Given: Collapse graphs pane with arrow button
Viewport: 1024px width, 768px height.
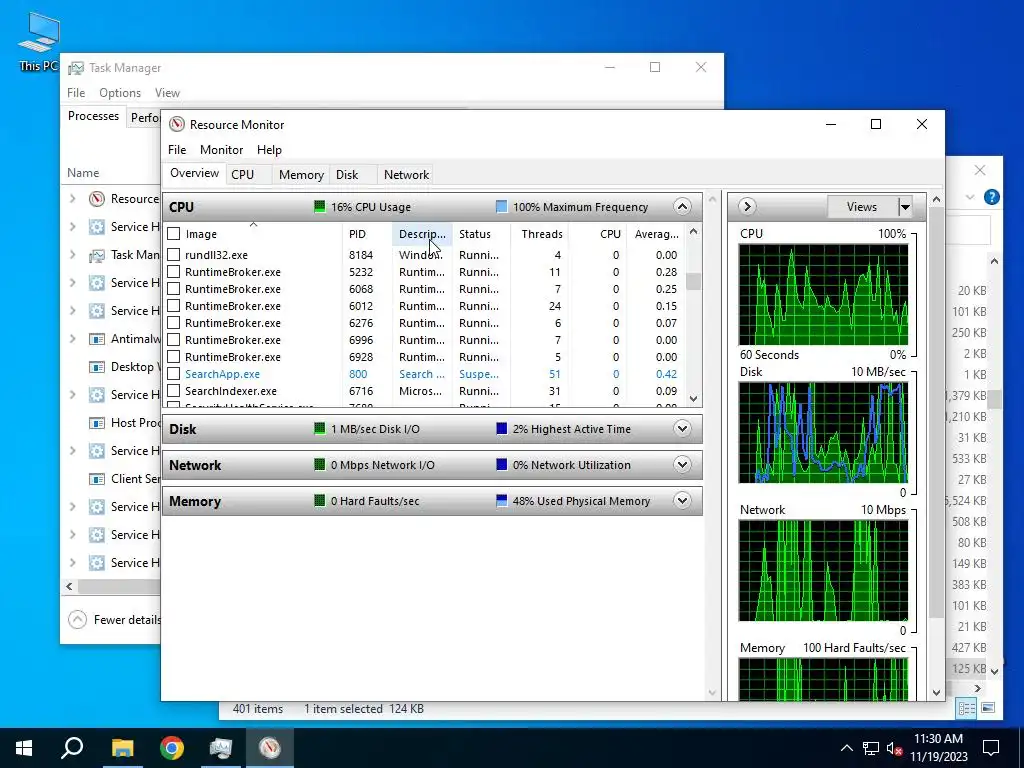Looking at the screenshot, I should coord(747,207).
